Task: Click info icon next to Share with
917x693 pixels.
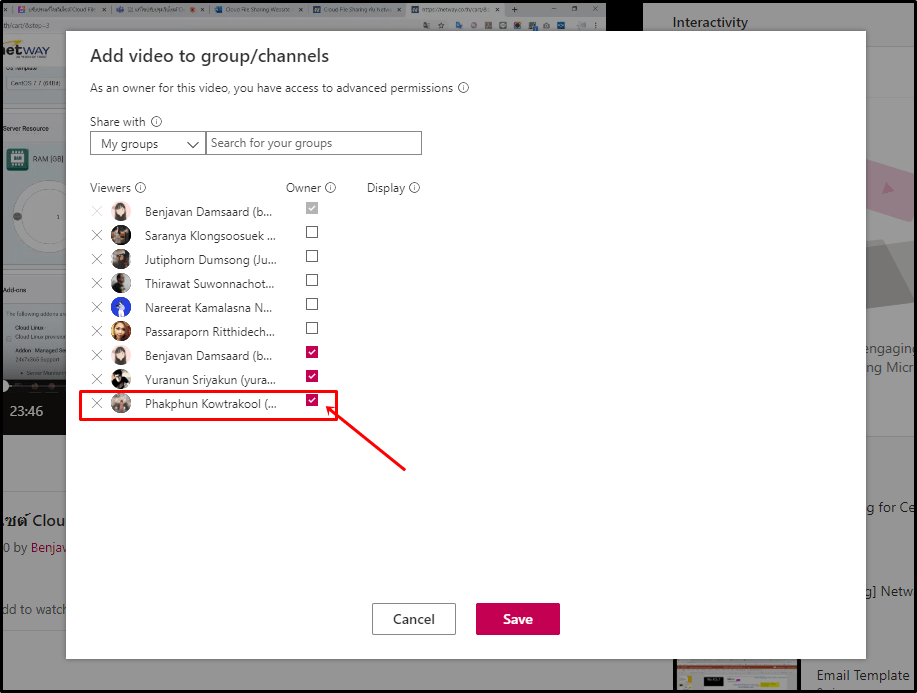Action: click(x=157, y=122)
